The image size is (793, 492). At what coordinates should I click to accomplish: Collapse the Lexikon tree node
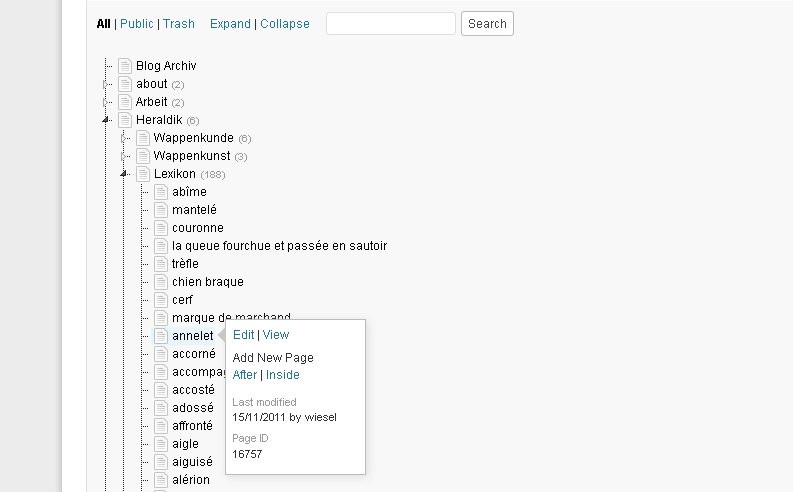tap(124, 174)
